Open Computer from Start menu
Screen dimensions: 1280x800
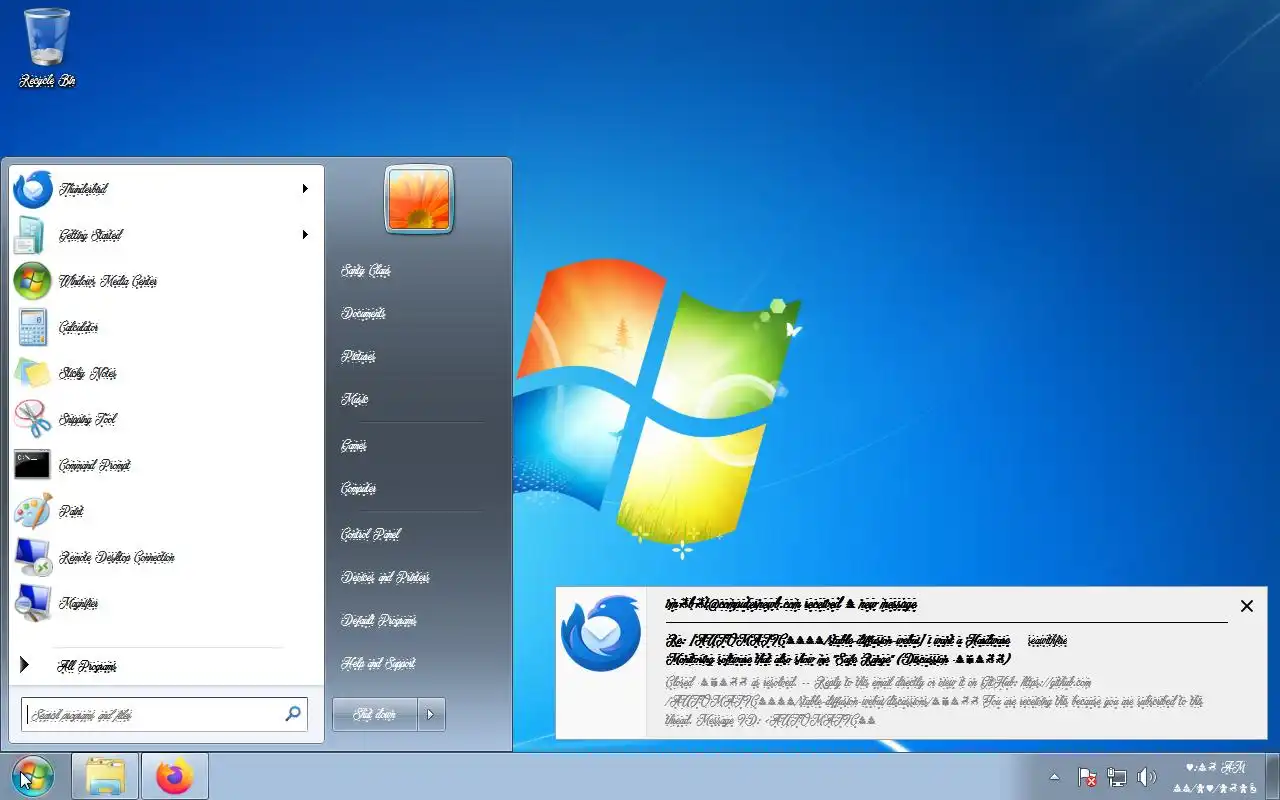pos(359,489)
